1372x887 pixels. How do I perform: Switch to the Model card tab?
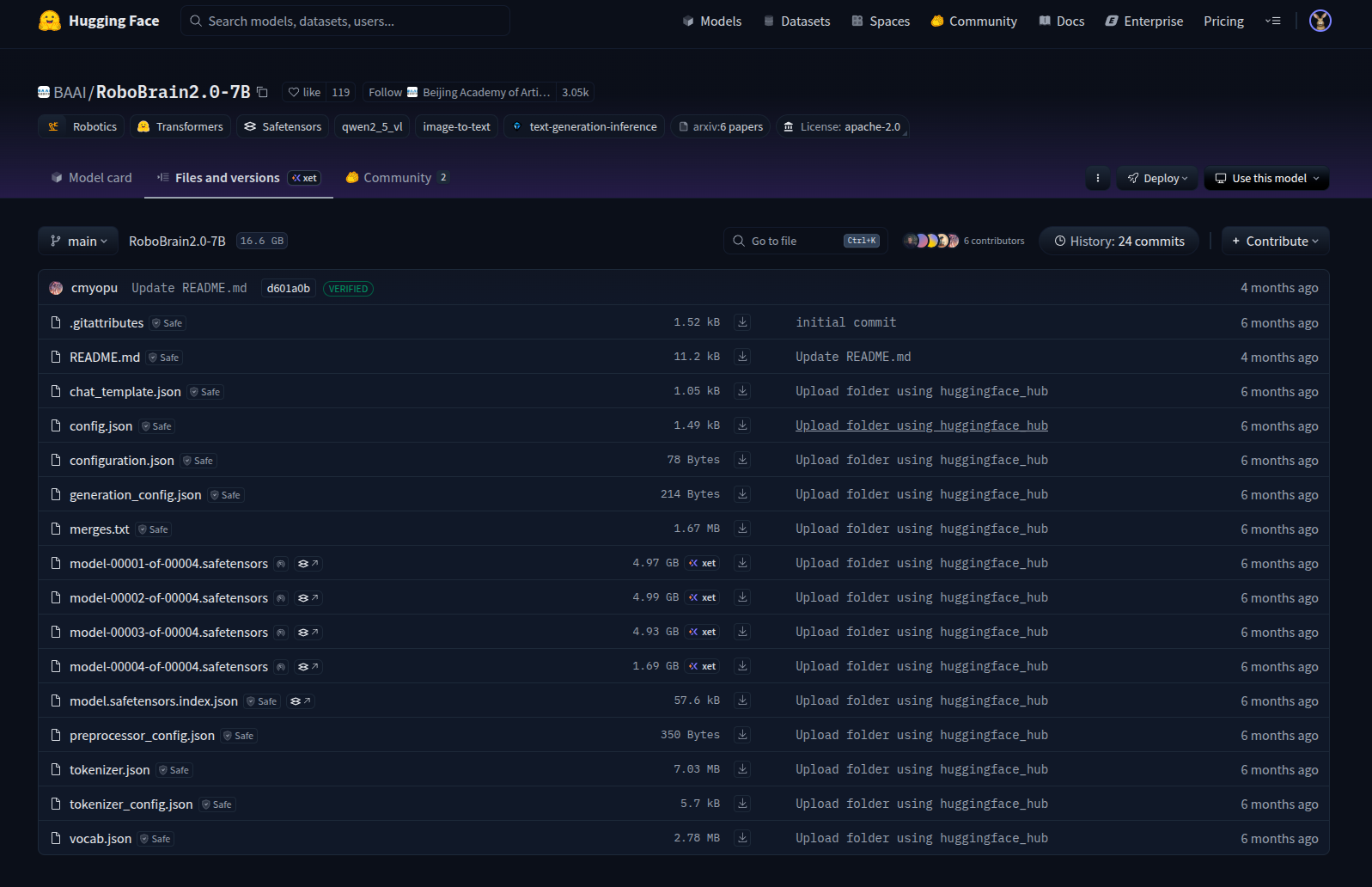point(91,178)
